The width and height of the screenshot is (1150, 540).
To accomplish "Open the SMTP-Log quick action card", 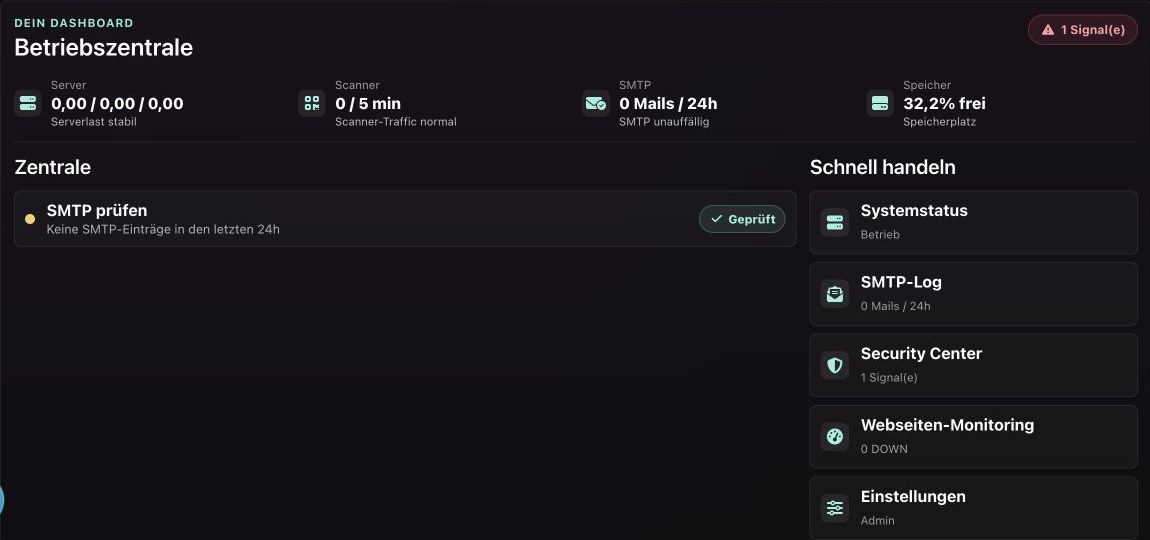I will pyautogui.click(x=973, y=293).
